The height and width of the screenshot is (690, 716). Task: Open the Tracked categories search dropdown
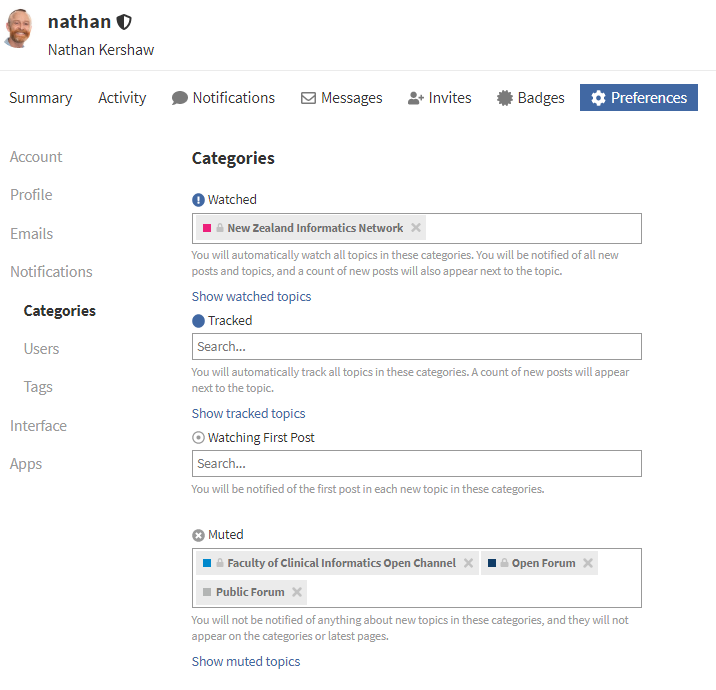tap(416, 347)
